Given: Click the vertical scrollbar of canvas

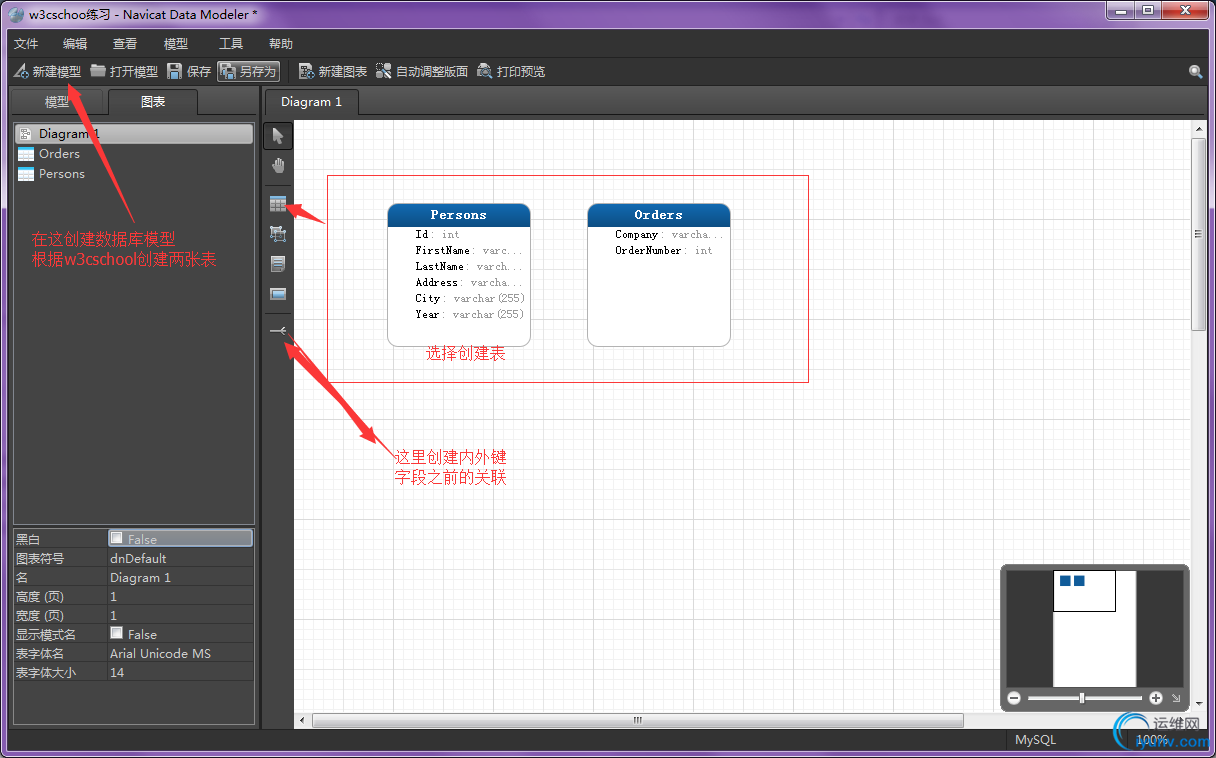Looking at the screenshot, I should pyautogui.click(x=1199, y=235).
